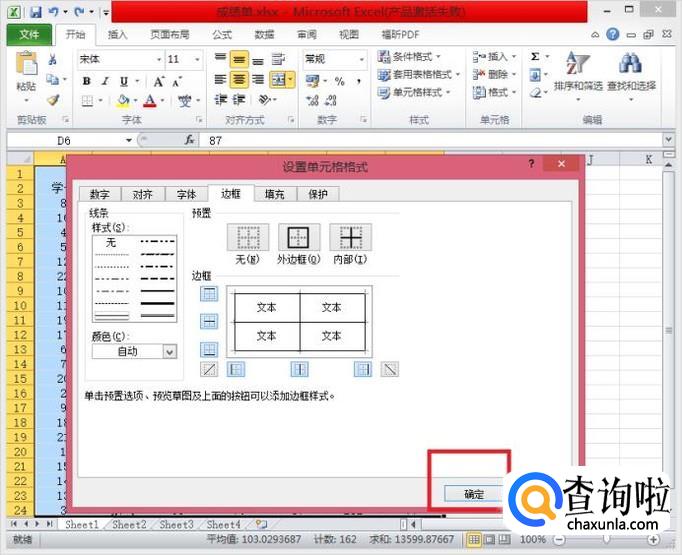Click the Merge and Center icon
This screenshot has height=555, width=682.
[278, 79]
